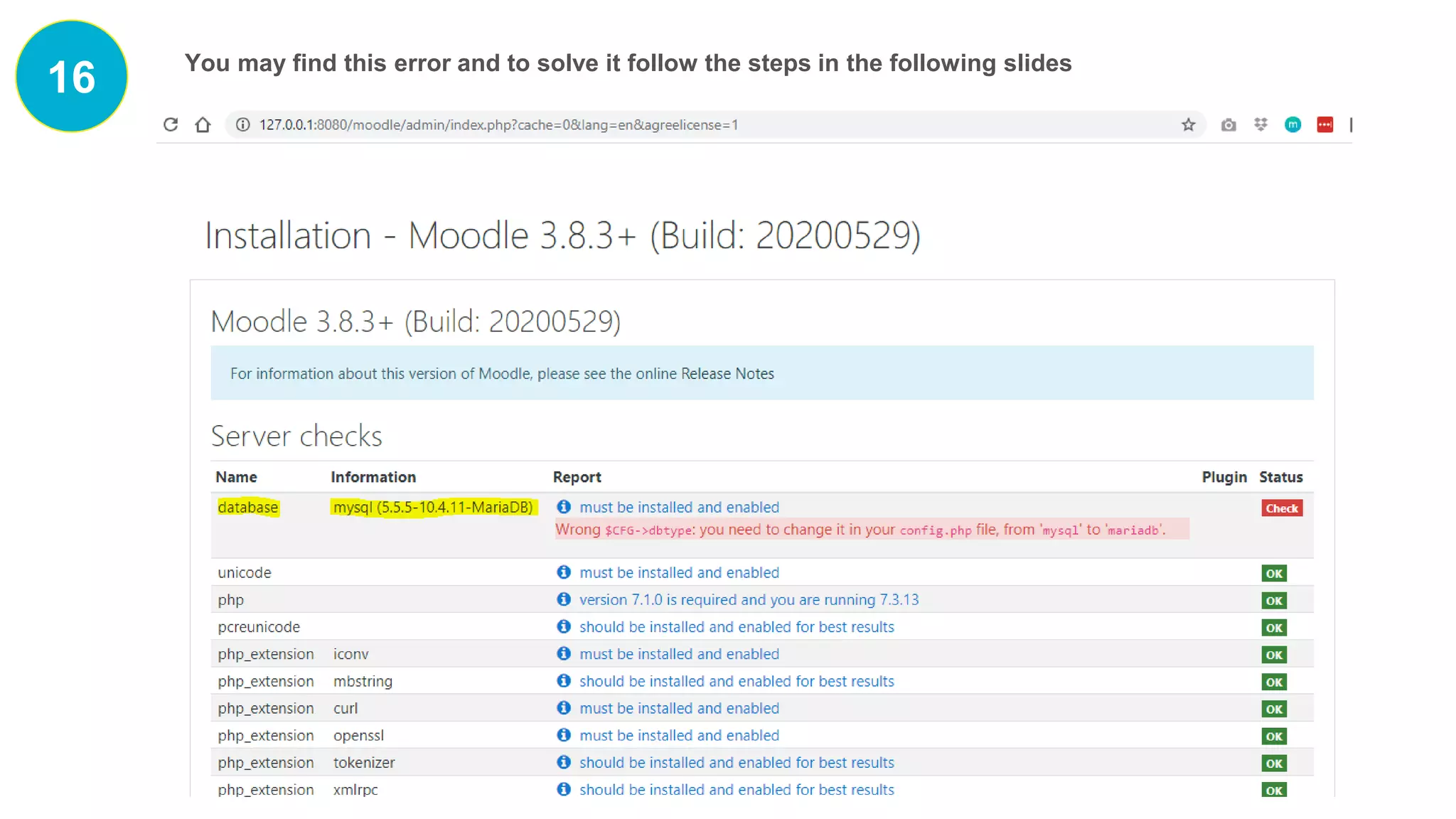Click the info icon in openssl row

coord(564,735)
